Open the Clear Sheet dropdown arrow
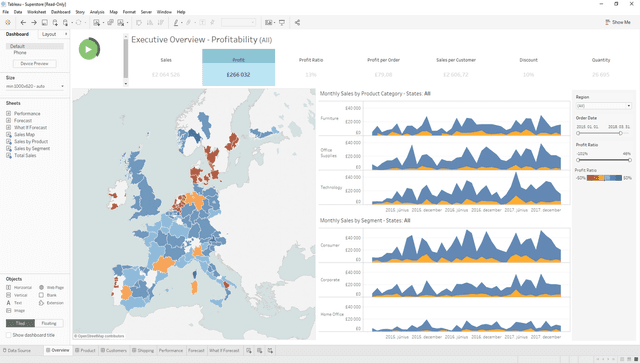Image resolution: width=640 pixels, height=363 pixels. point(127,23)
